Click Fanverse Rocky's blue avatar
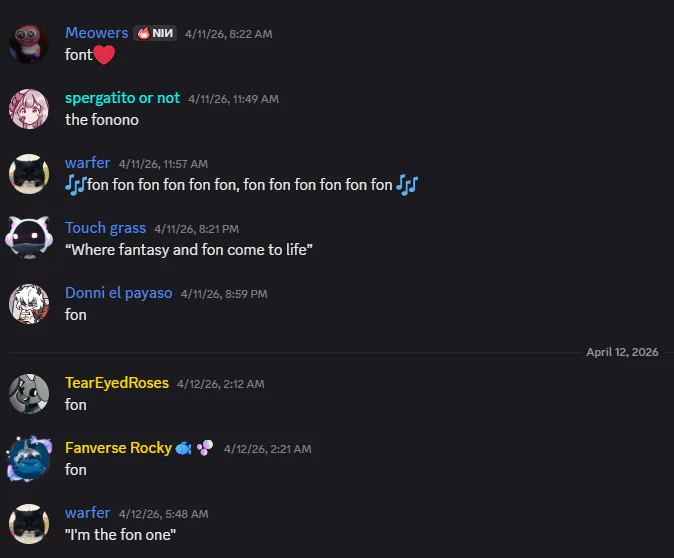 [x=28, y=459]
